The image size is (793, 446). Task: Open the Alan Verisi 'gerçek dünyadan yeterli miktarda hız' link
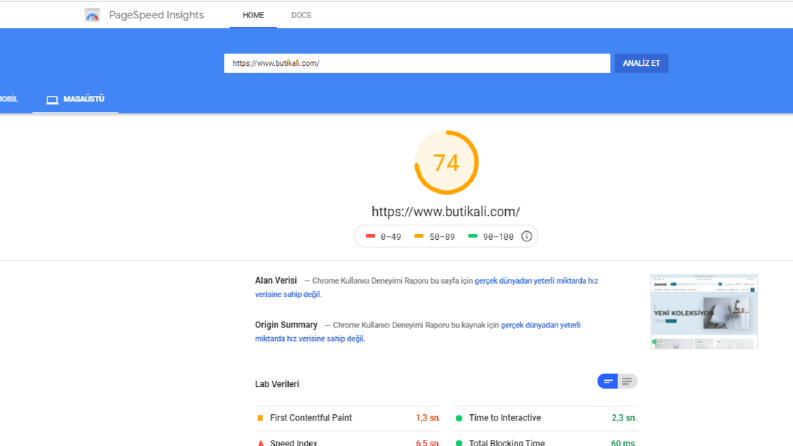point(536,281)
